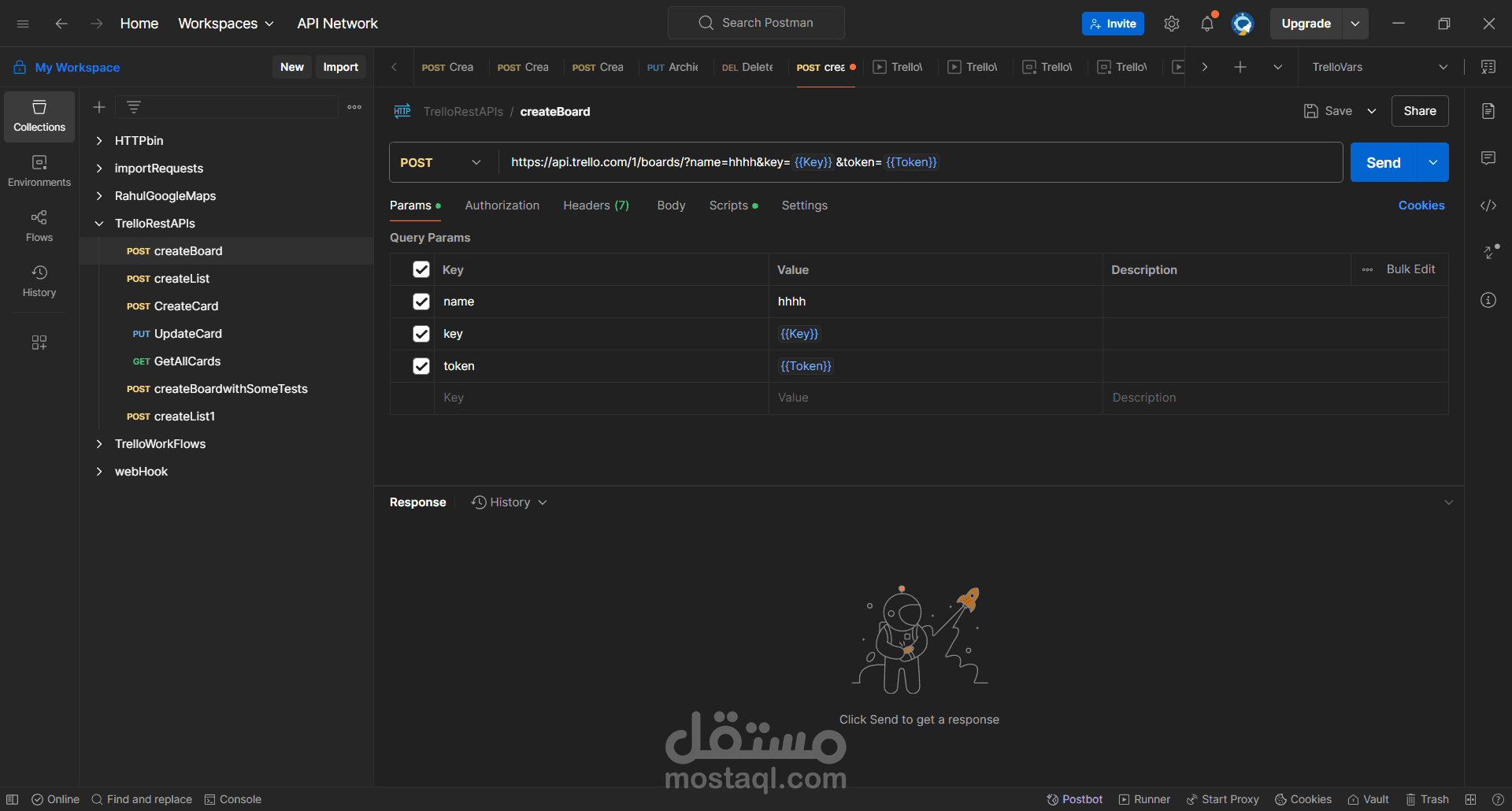Open the environment quick look icon

point(1488,67)
